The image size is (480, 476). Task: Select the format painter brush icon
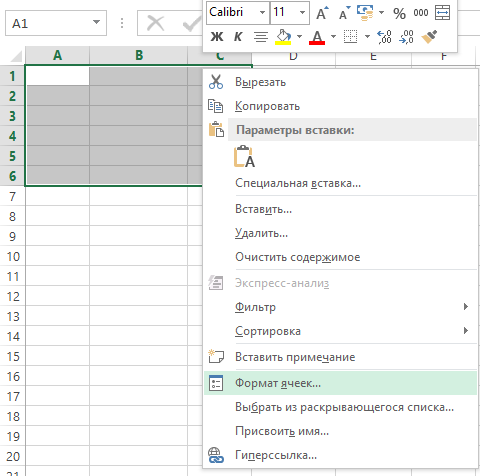[429, 36]
